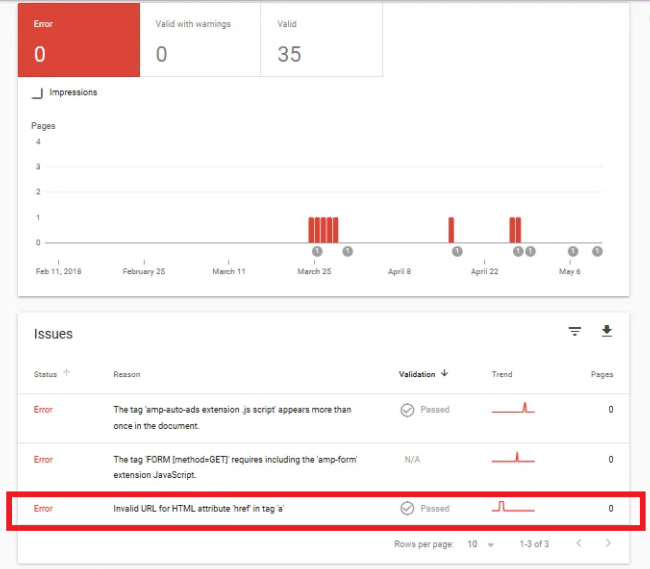Click Passed check icon for amp-auto-ads row
650x569 pixels.
[407, 410]
